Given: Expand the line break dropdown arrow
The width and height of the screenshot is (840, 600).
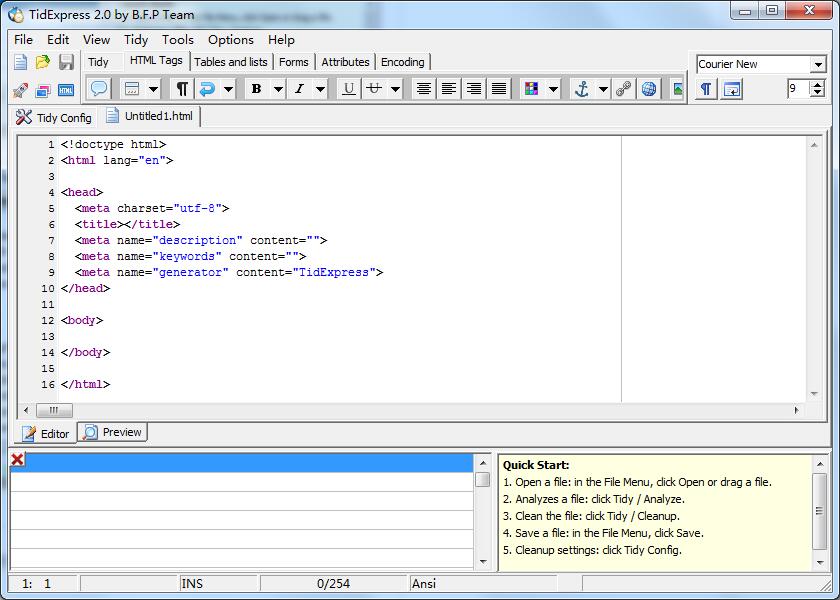Looking at the screenshot, I should pyautogui.click(x=228, y=88).
